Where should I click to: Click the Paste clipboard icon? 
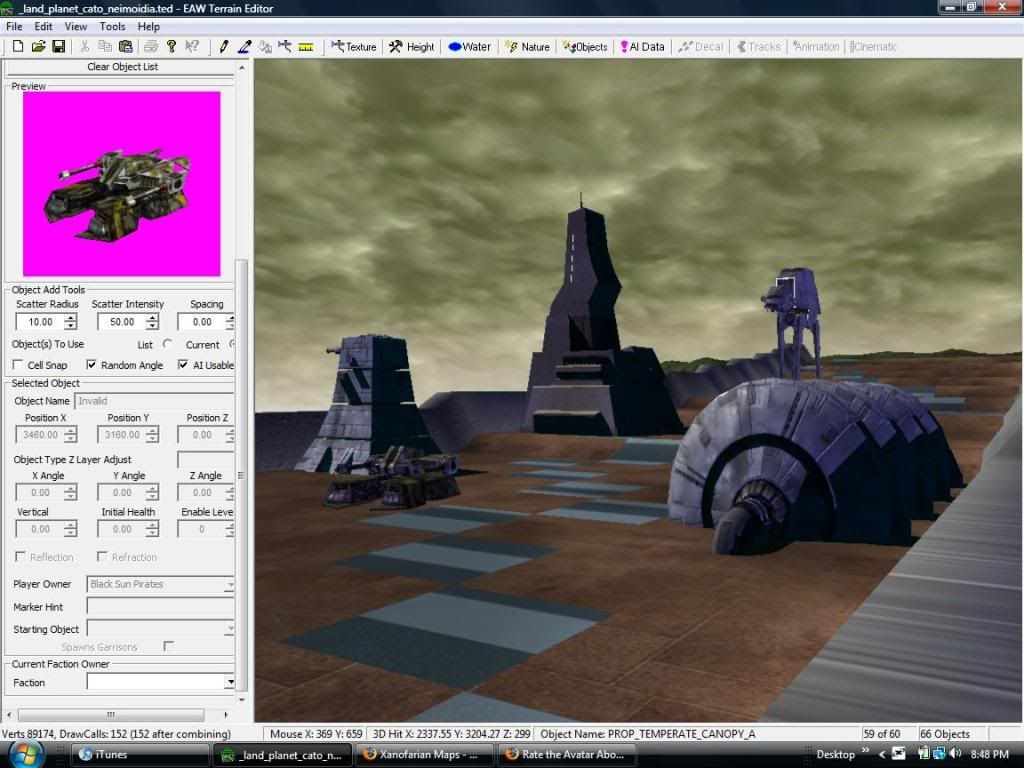click(x=125, y=46)
